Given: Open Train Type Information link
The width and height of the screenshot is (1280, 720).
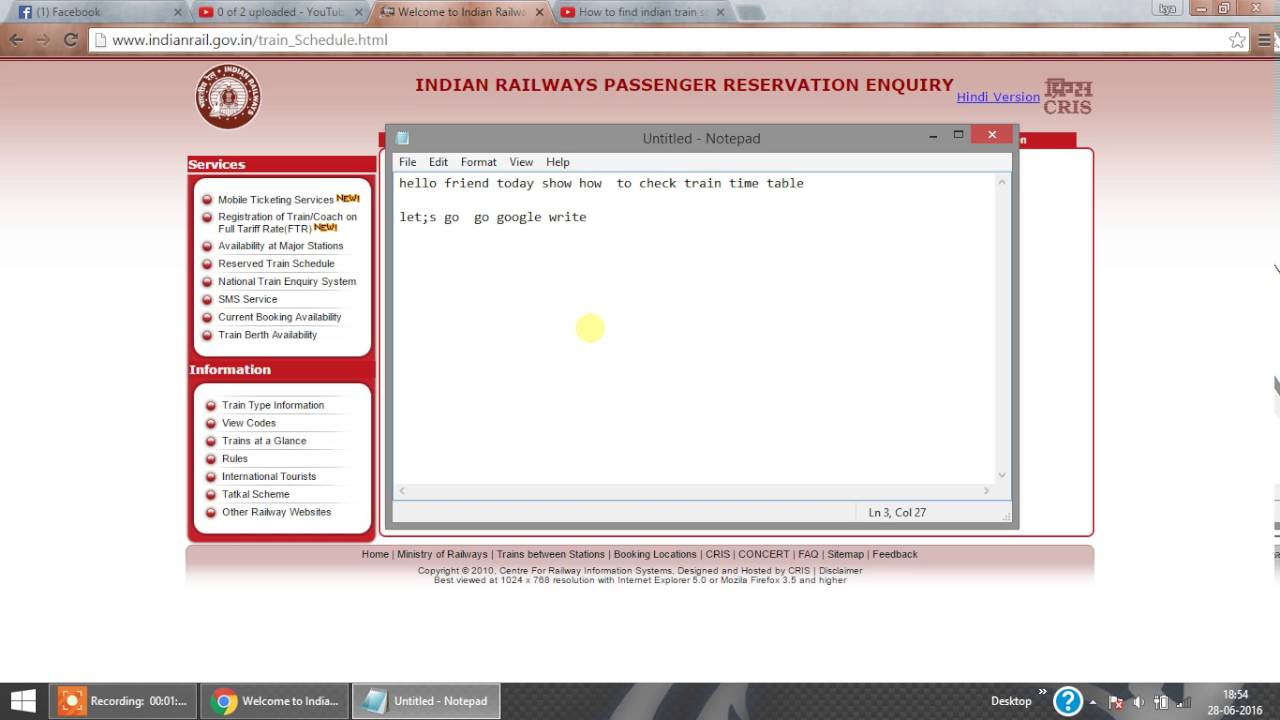Looking at the screenshot, I should coord(273,405).
